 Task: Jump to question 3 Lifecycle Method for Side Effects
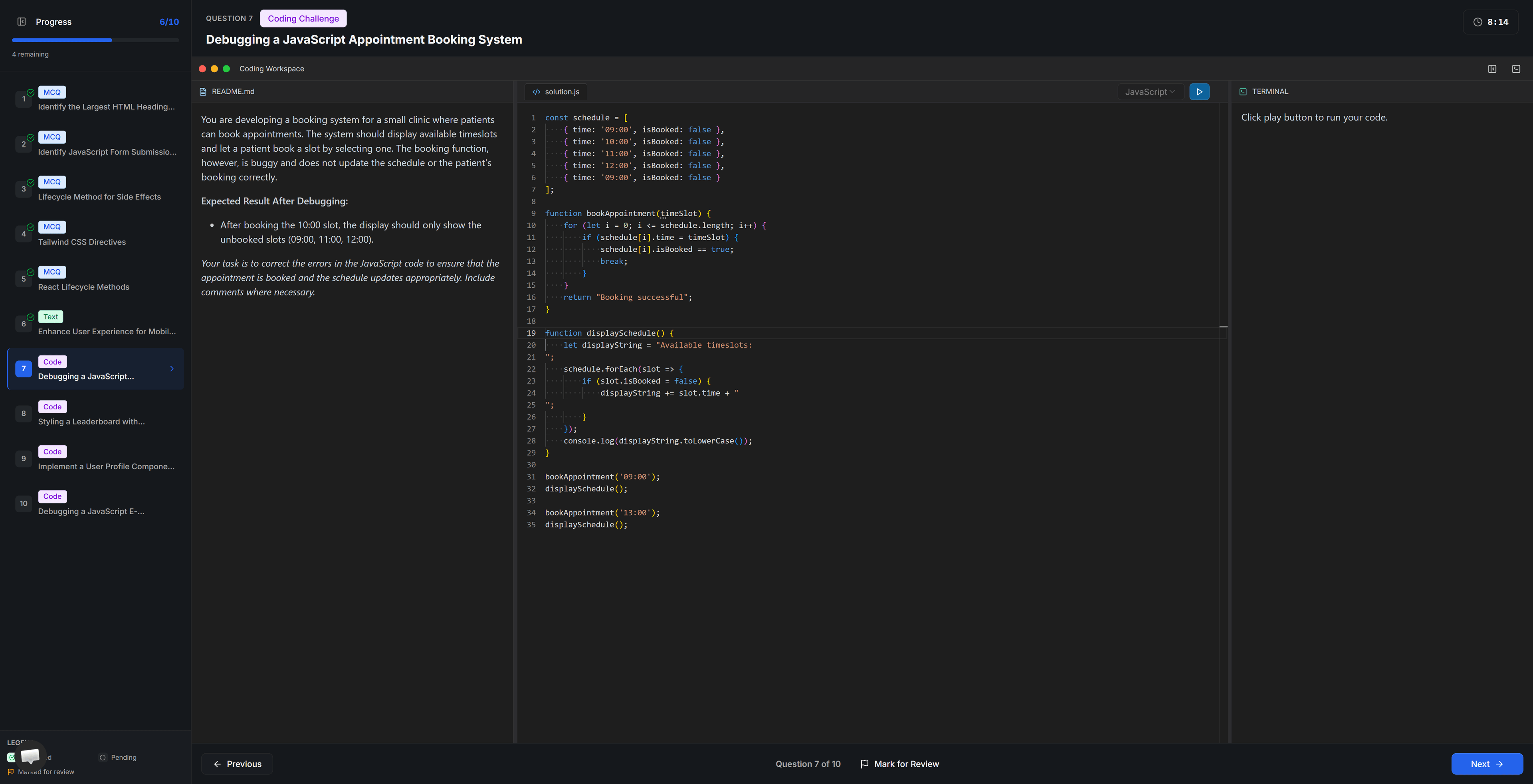[x=96, y=189]
